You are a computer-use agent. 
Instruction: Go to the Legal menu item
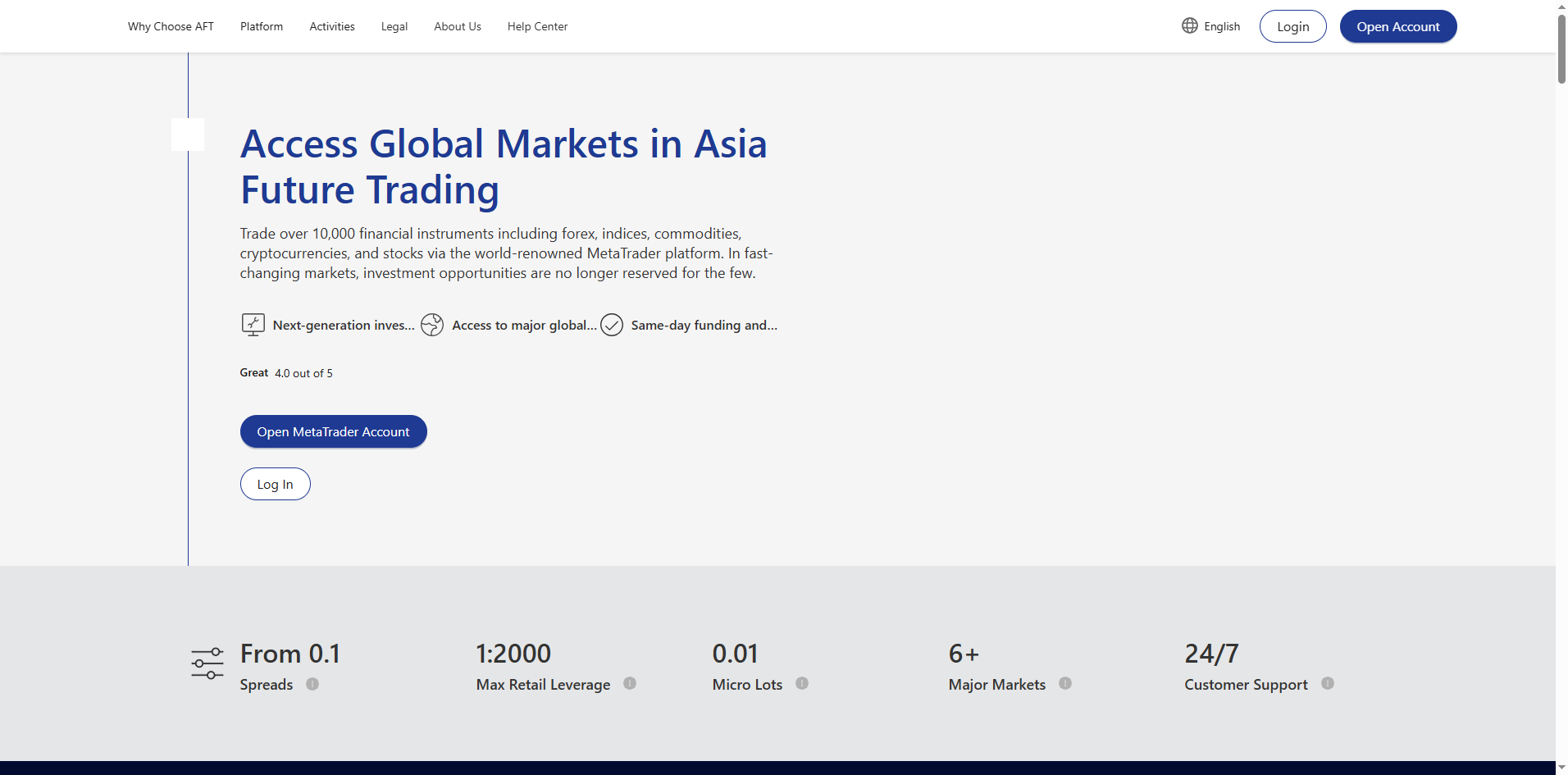(x=394, y=26)
